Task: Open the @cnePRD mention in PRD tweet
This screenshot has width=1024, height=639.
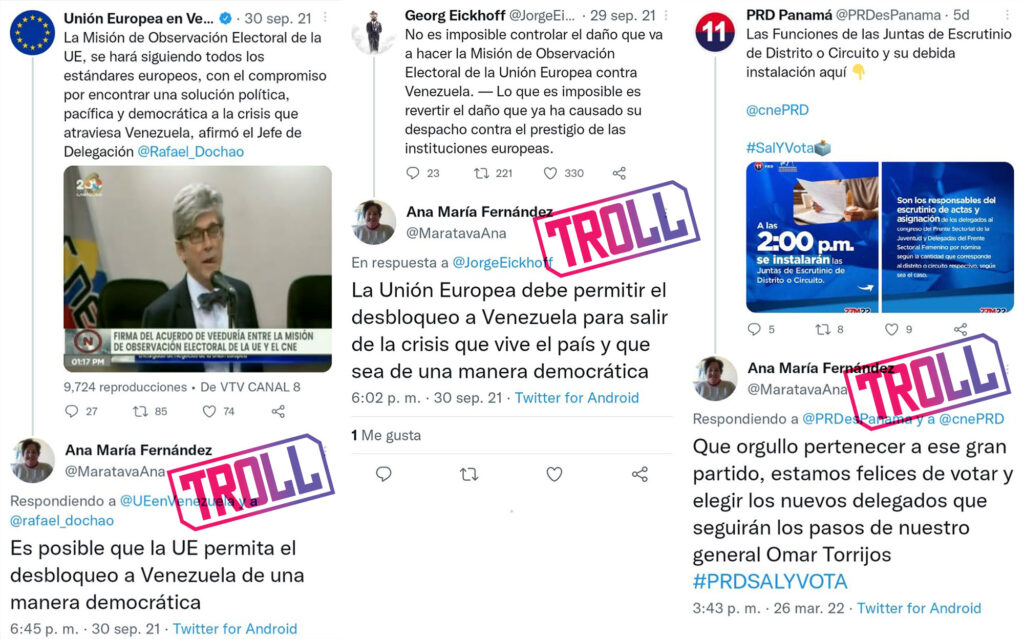Action: (777, 110)
